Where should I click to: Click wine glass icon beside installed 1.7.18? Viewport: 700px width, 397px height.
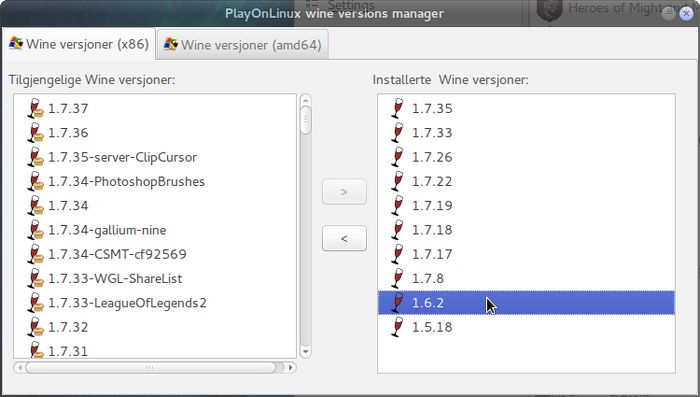397,230
